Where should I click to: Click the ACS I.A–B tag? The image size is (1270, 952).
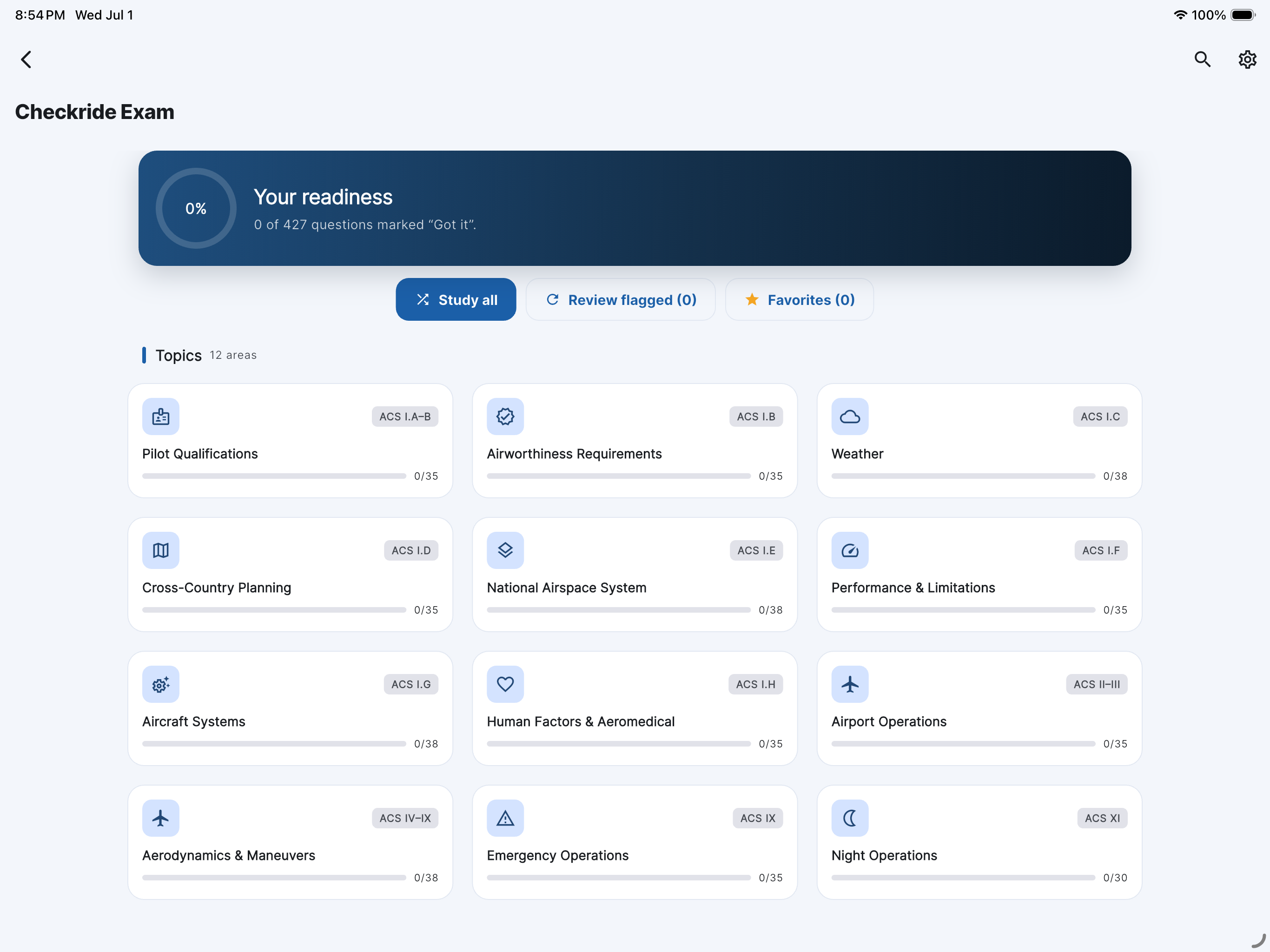pyautogui.click(x=405, y=416)
